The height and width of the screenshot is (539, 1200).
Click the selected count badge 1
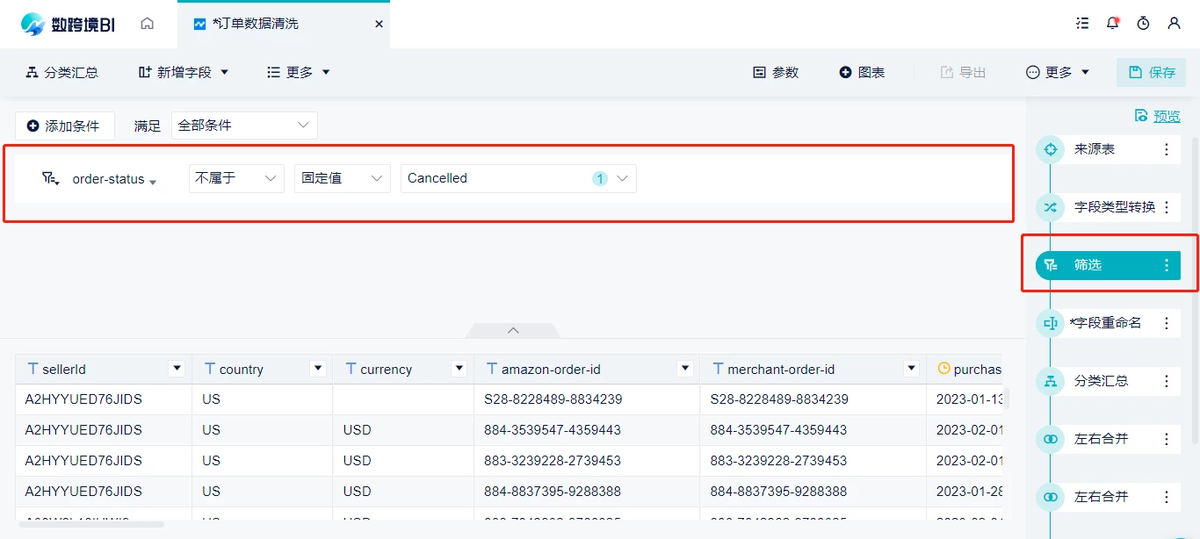pos(600,179)
